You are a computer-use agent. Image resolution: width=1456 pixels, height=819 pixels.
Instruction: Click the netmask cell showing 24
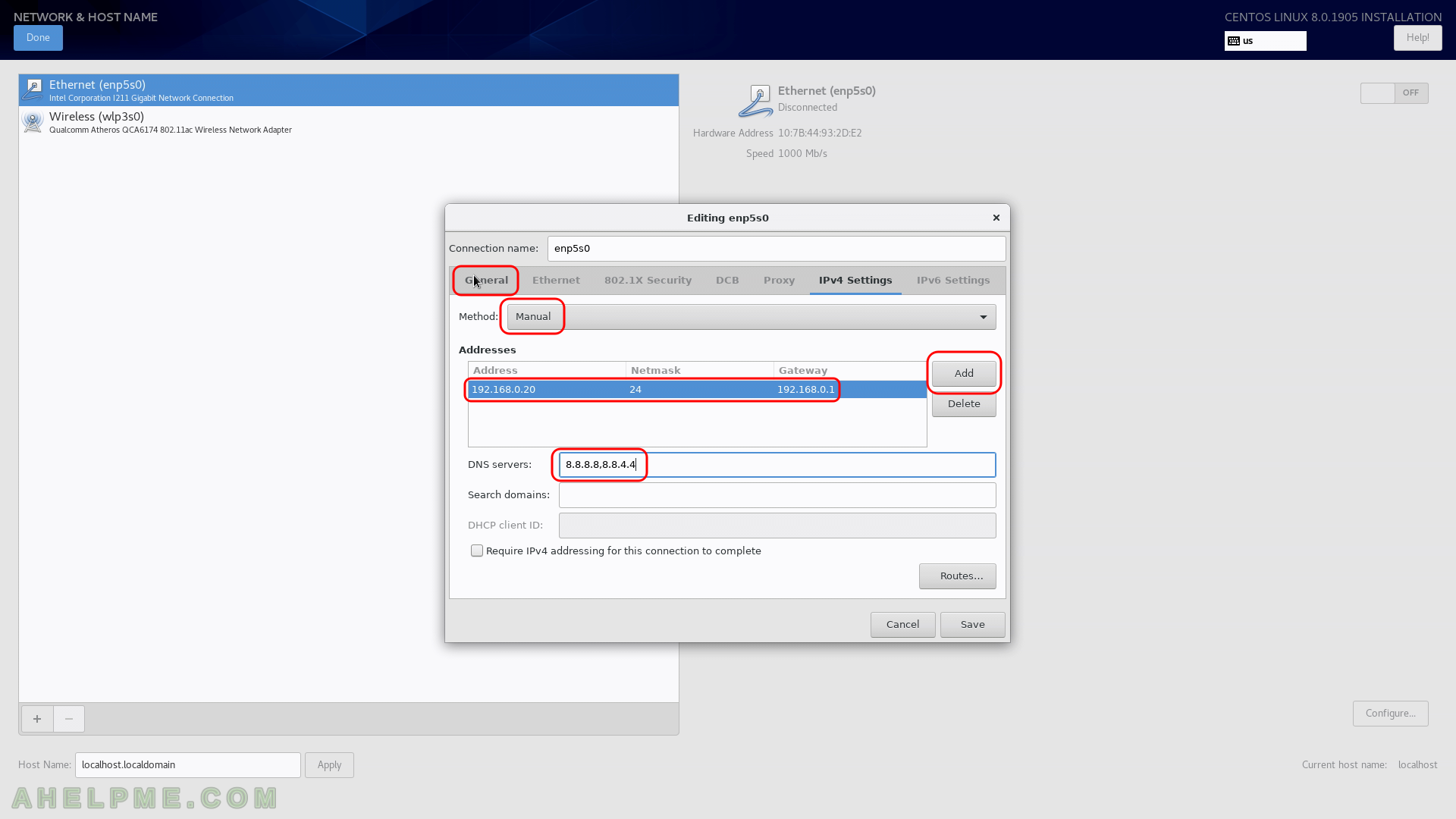tap(635, 390)
